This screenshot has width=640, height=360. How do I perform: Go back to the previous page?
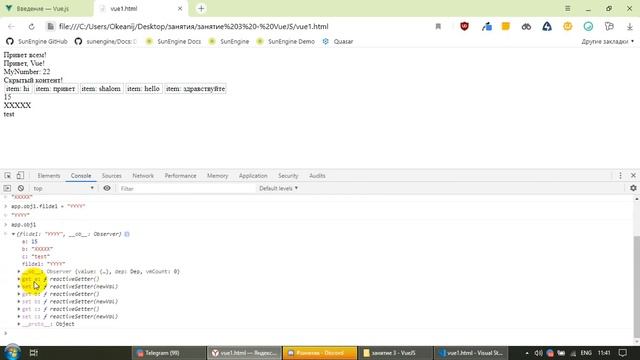point(11,27)
